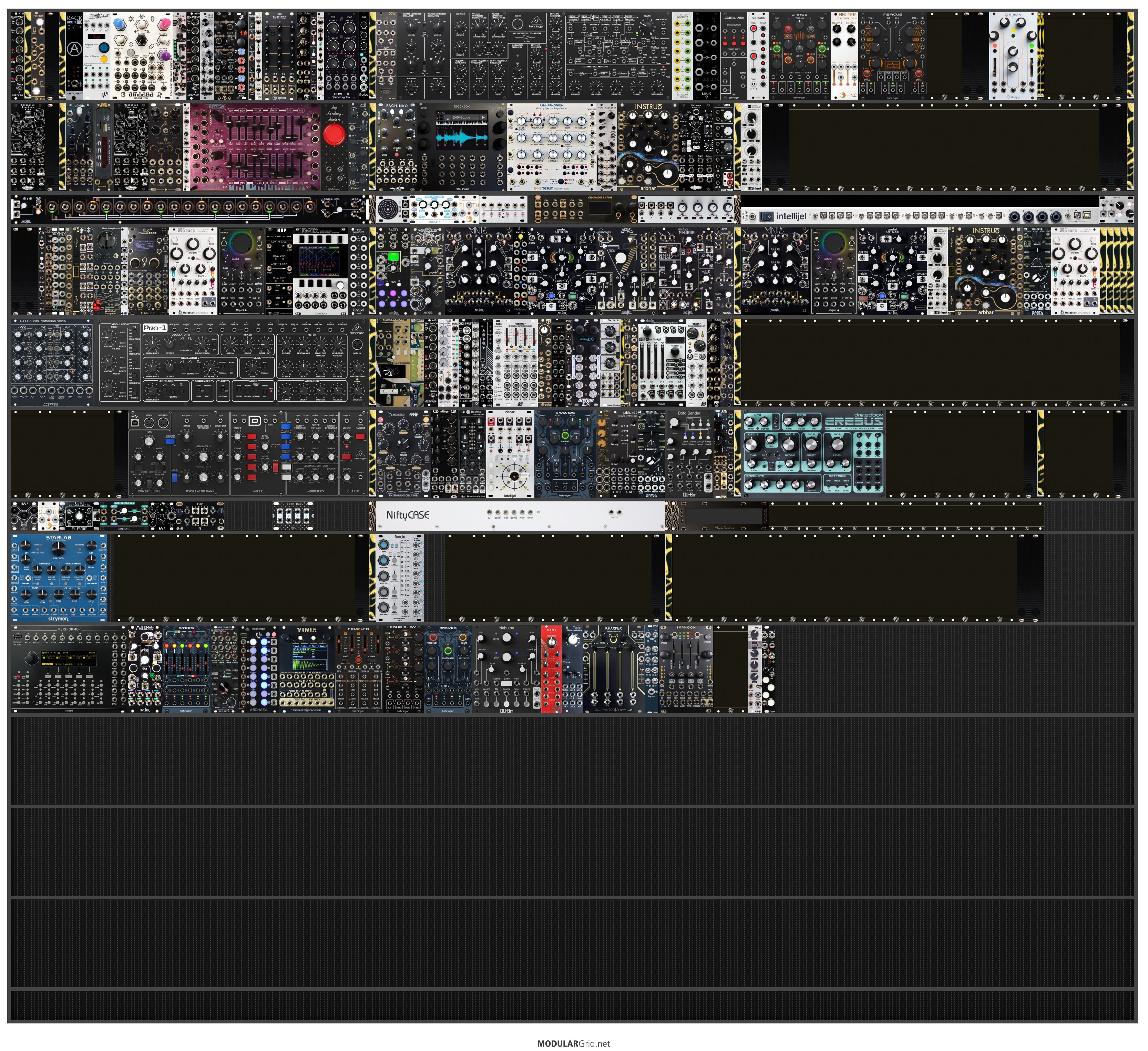1148x1051 pixels.
Task: Open the white Amoeba module
Action: (142, 55)
